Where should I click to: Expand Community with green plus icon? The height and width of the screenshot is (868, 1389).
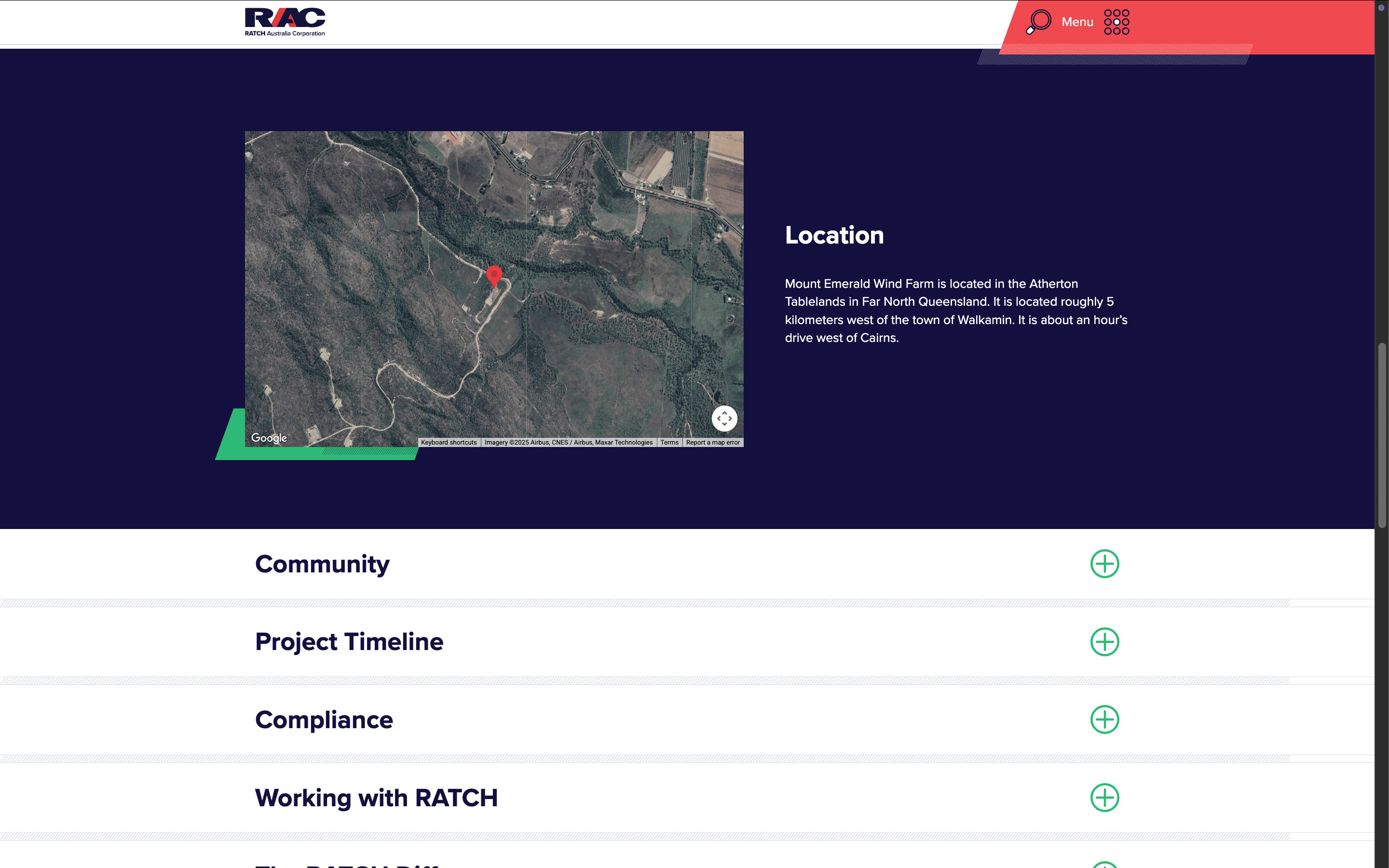1104,564
